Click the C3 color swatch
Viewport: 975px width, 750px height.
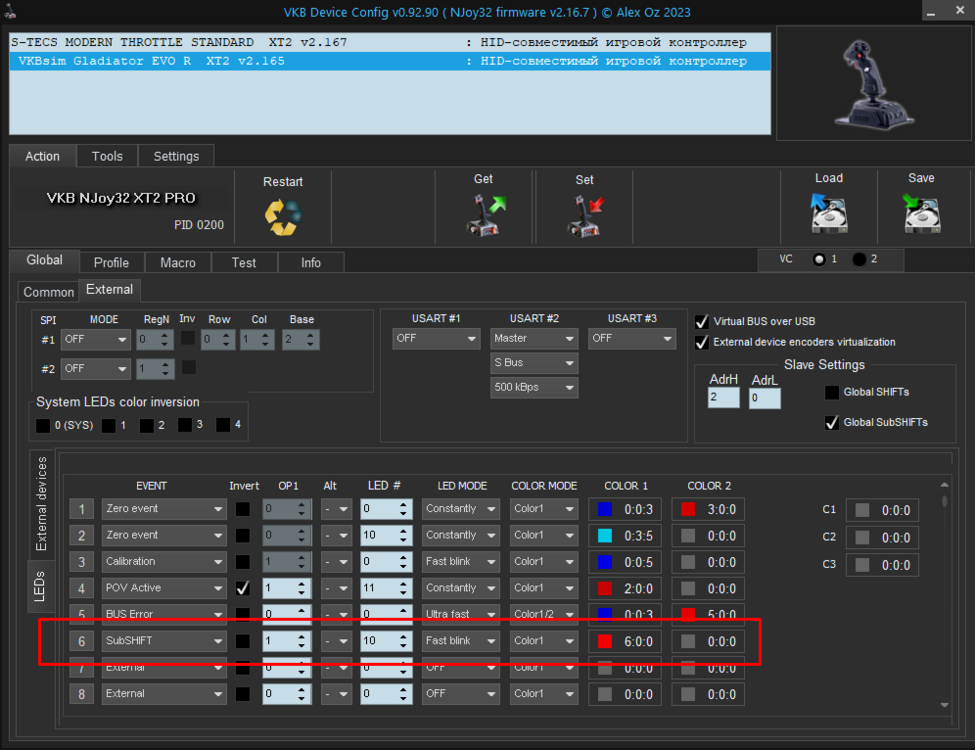(862, 565)
